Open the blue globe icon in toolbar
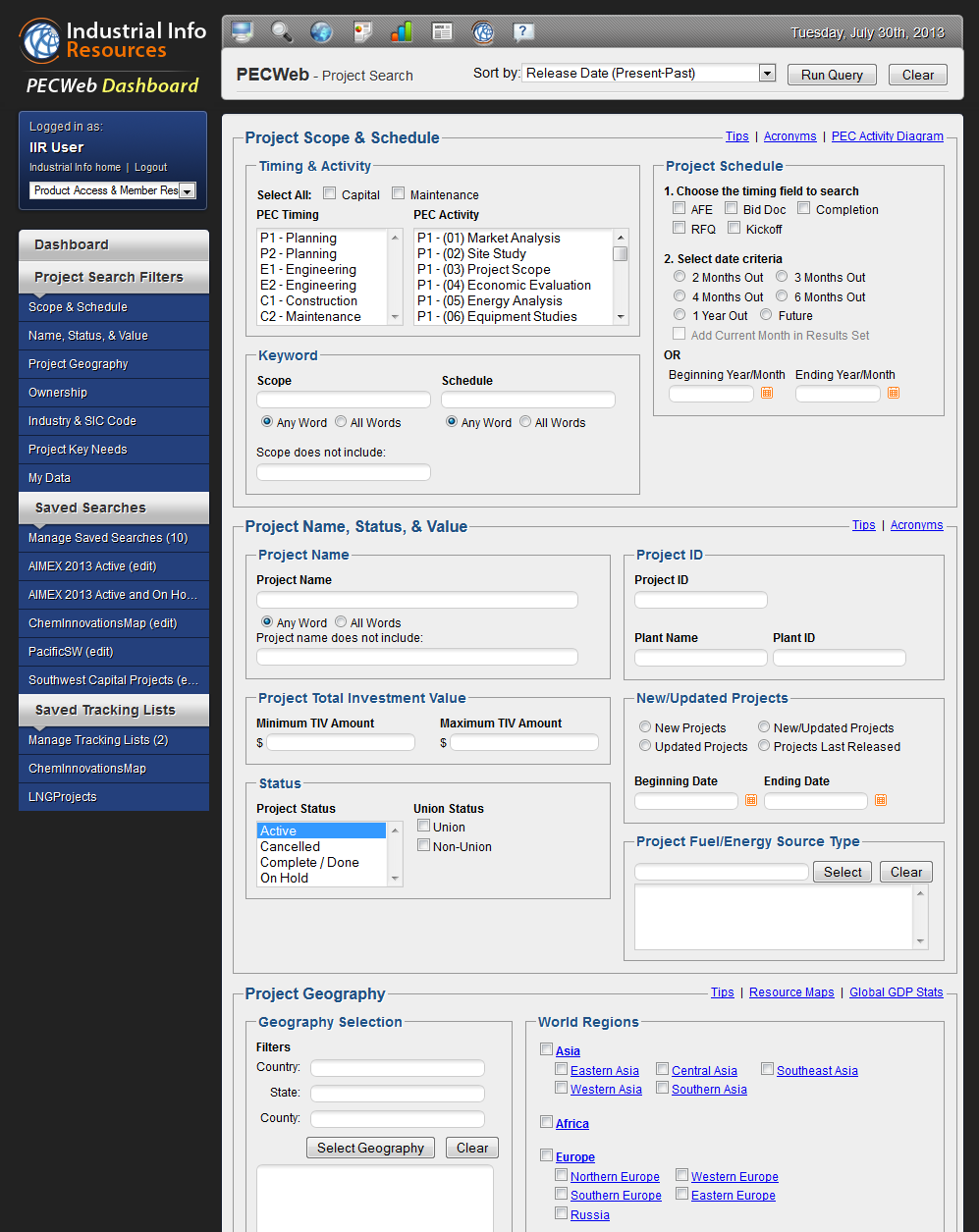979x1232 pixels. tap(321, 32)
